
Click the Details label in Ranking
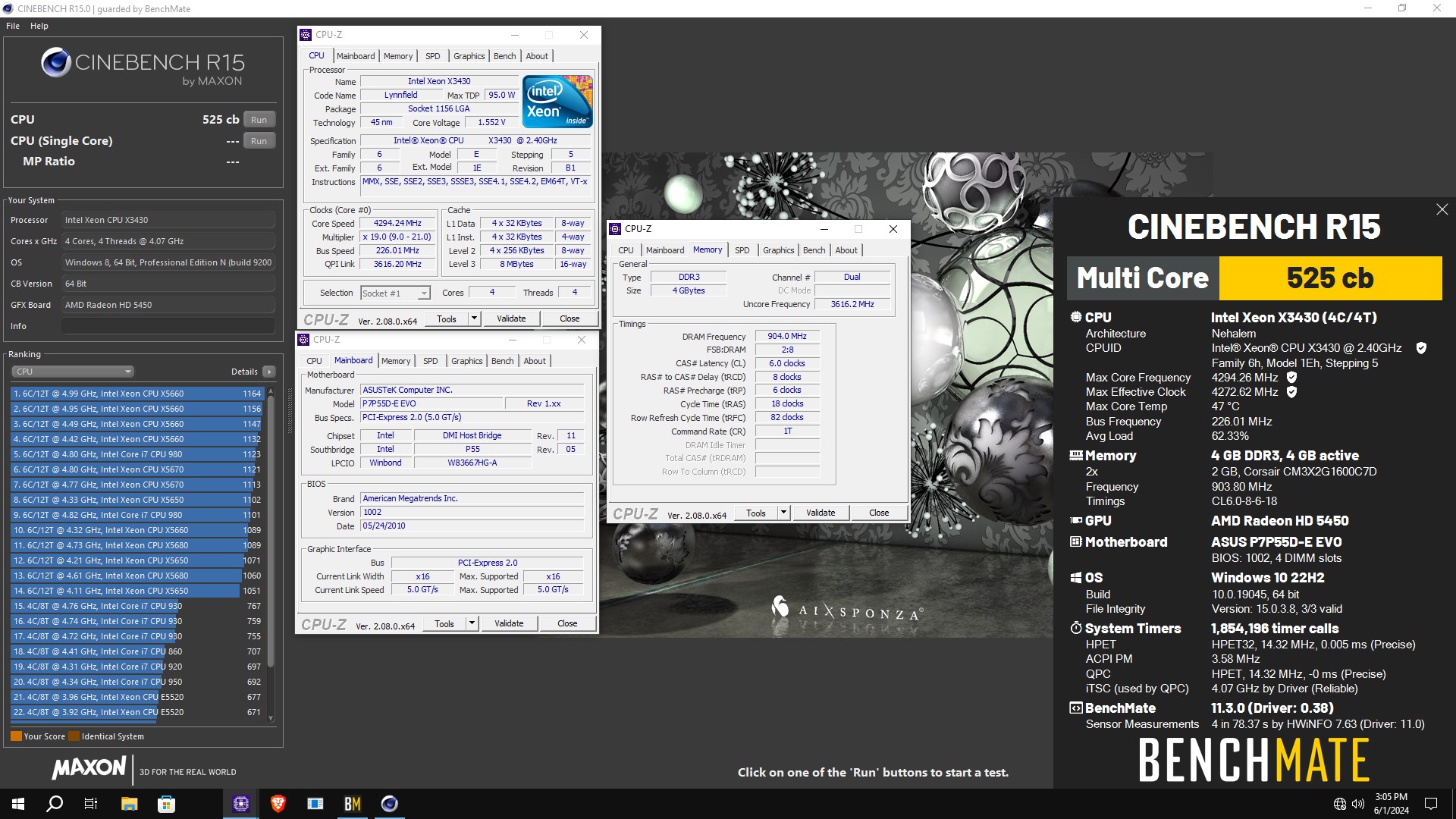coord(244,372)
